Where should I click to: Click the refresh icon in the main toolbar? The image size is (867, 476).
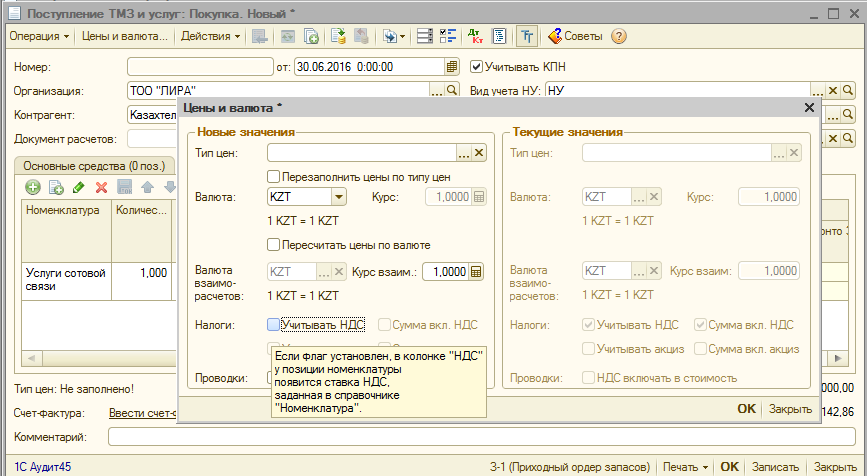pyautogui.click(x=288, y=36)
